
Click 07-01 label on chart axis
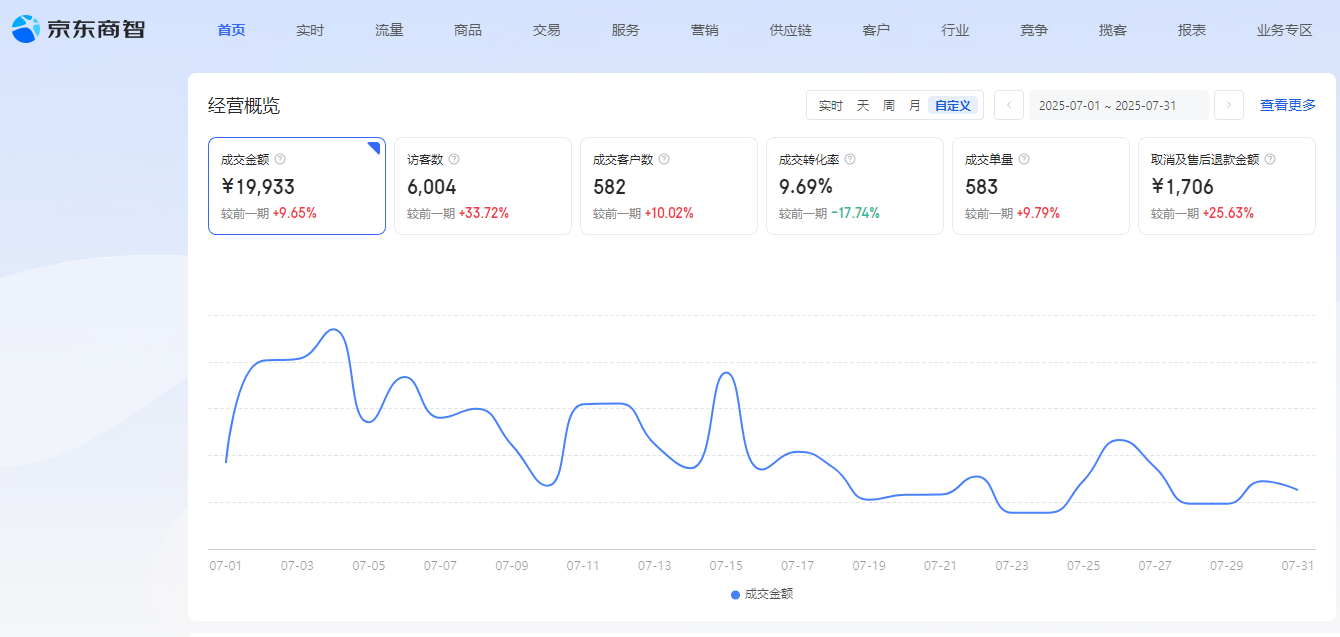226,566
